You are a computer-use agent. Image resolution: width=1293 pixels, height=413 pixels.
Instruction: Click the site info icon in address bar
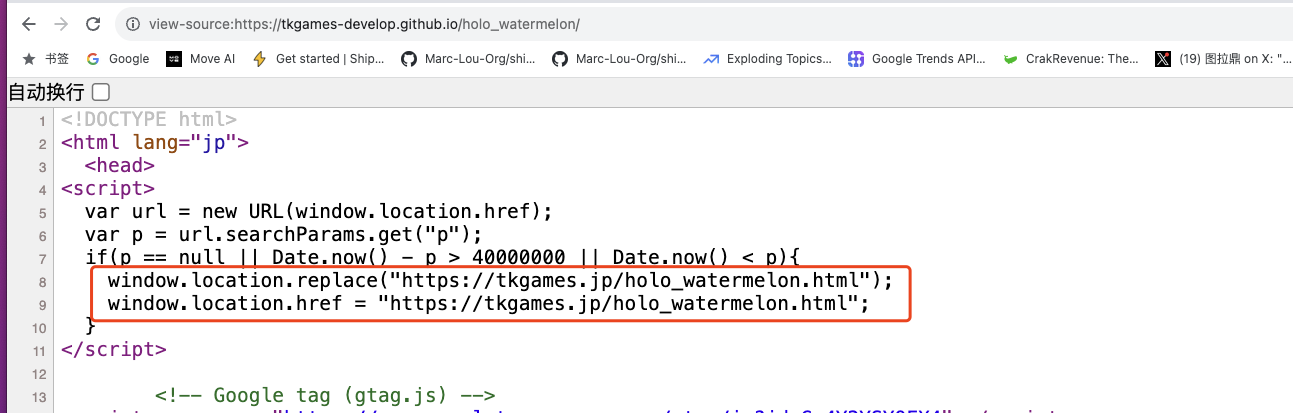[134, 23]
